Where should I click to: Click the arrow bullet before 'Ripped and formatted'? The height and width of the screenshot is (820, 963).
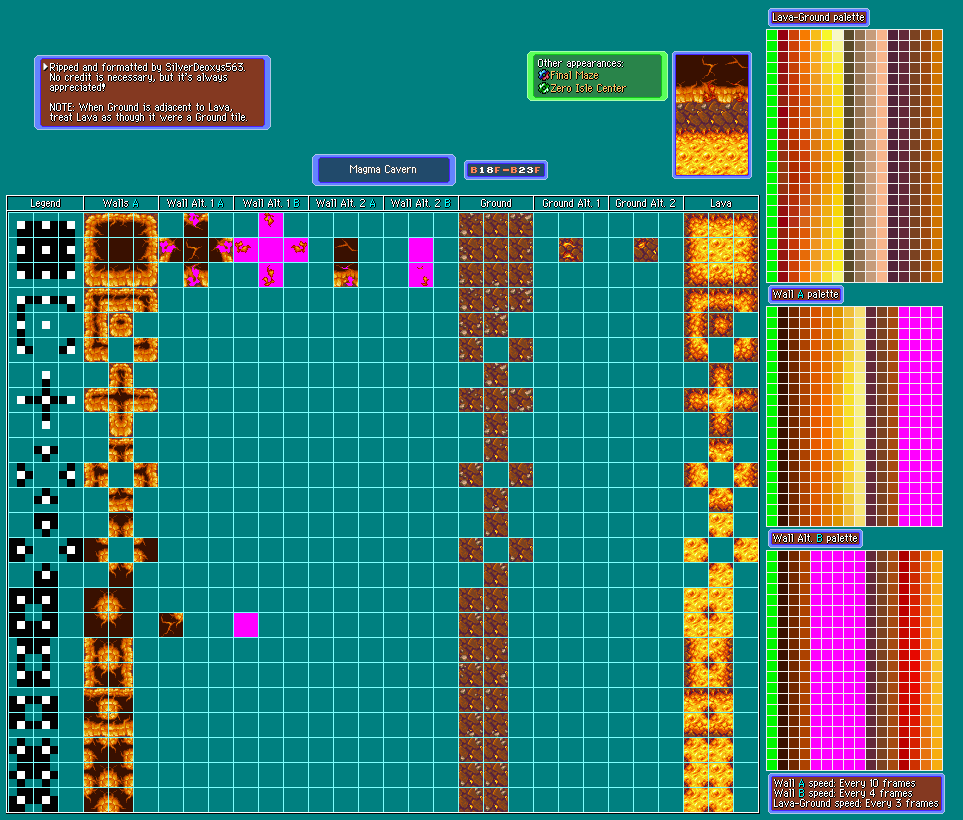pos(45,66)
